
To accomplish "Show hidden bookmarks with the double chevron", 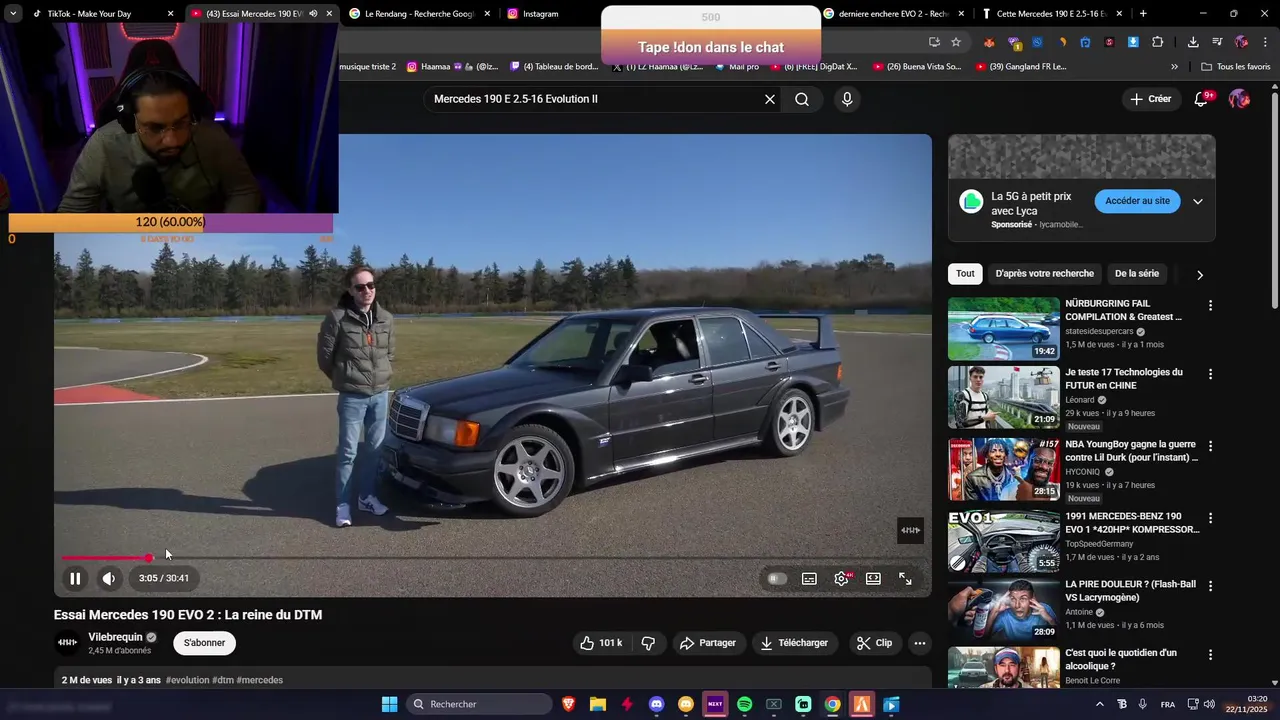I will [x=1174, y=67].
